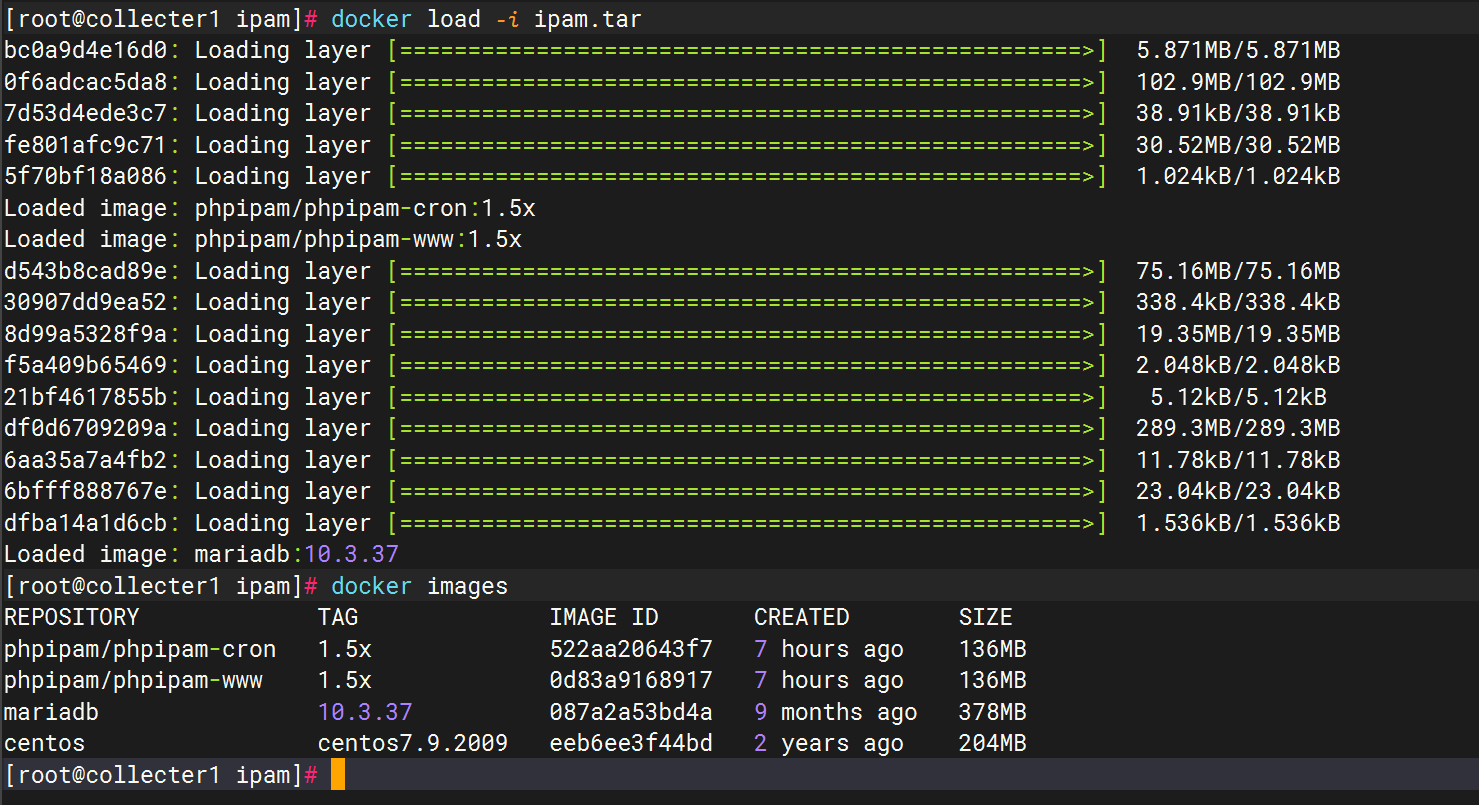The image size is (1479, 805).
Task: Click the size text 19.35MB/19.35MB
Action: click(1238, 334)
